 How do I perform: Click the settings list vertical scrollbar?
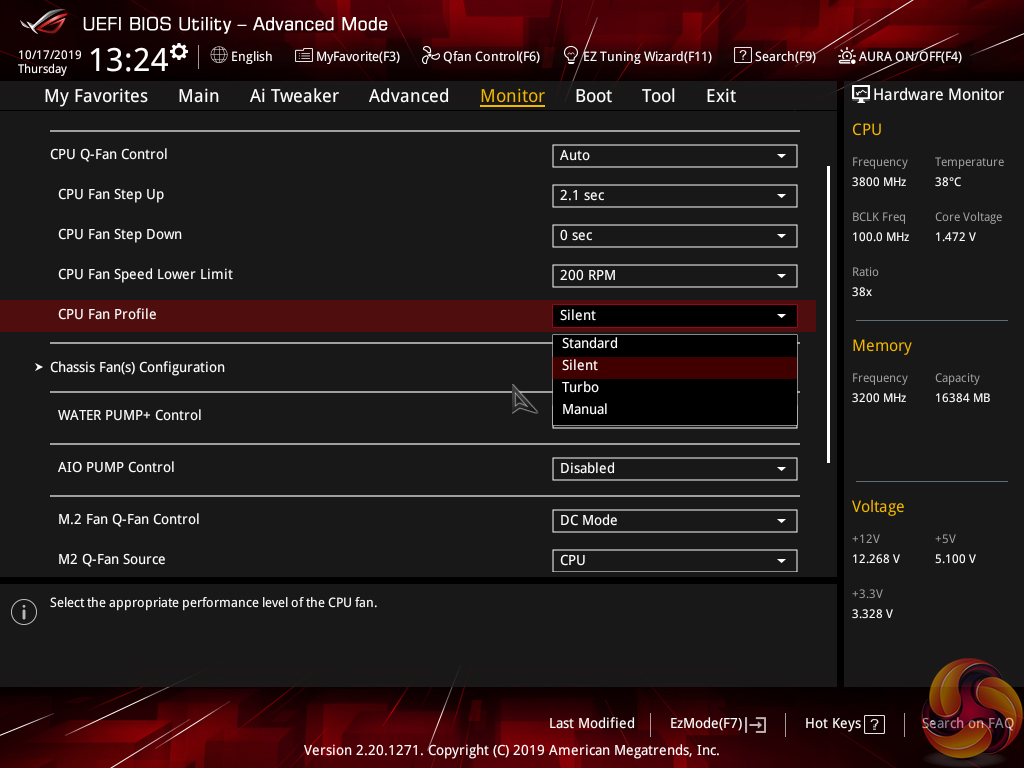[828, 314]
